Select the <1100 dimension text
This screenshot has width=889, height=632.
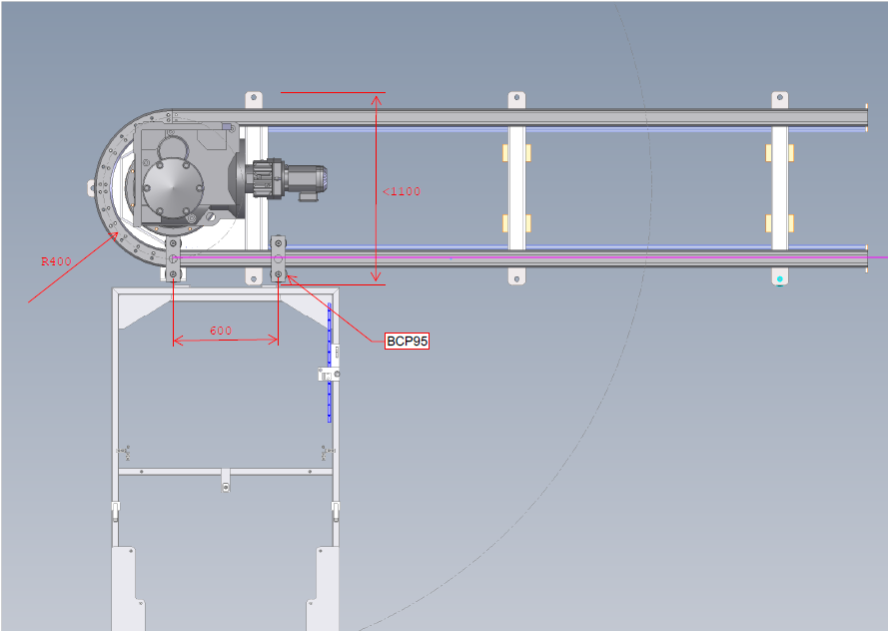[x=401, y=191]
